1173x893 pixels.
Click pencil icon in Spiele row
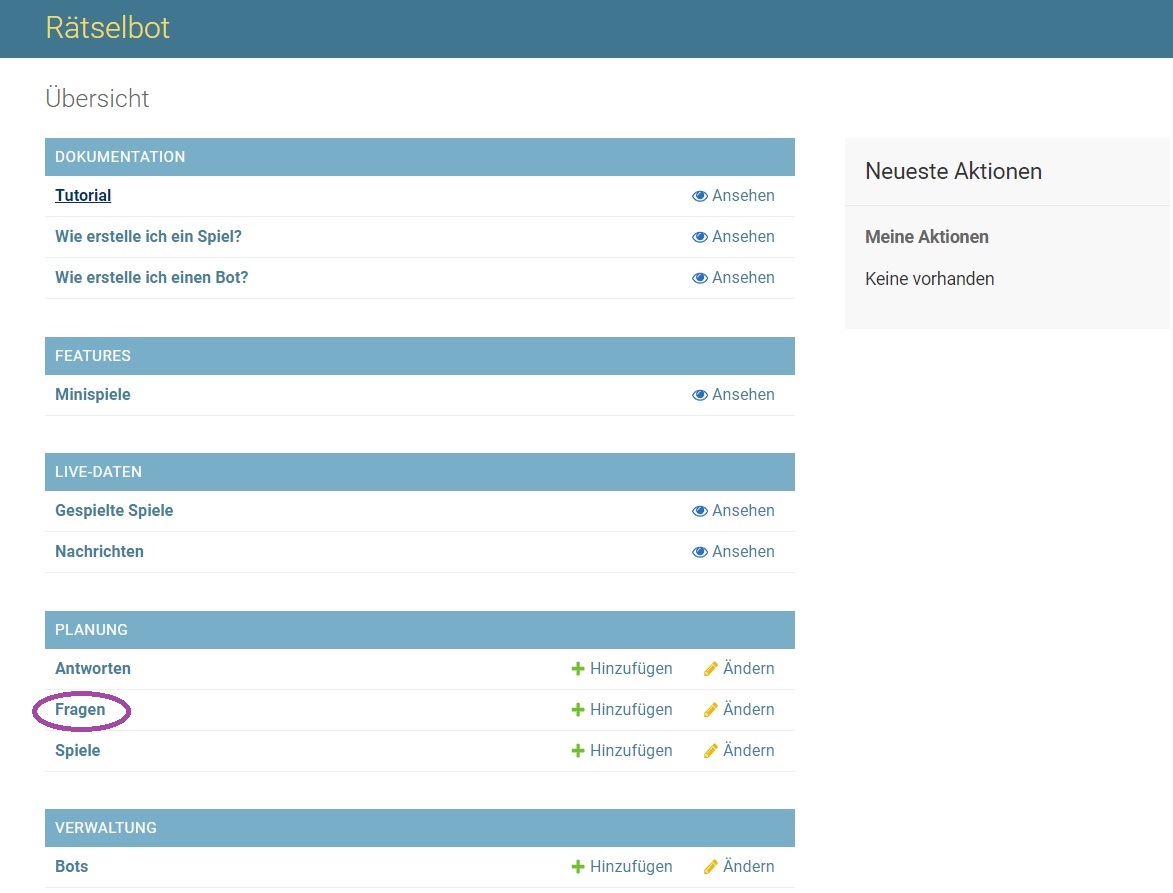711,751
